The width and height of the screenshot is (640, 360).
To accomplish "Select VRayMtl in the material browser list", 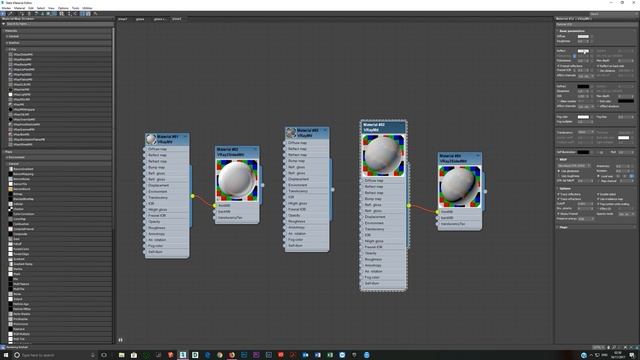I will 19,104.
